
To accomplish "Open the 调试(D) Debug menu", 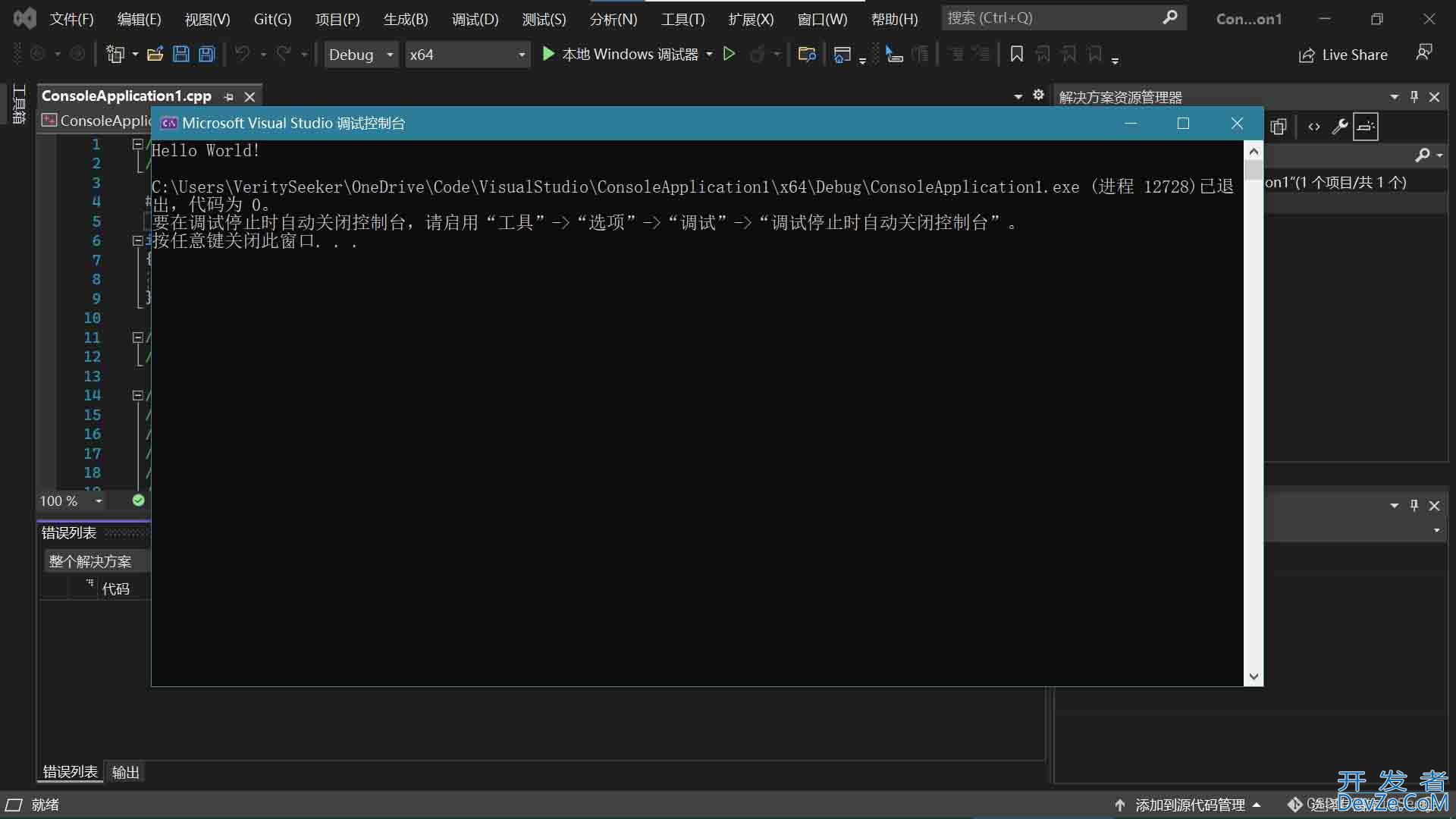I will [x=473, y=18].
